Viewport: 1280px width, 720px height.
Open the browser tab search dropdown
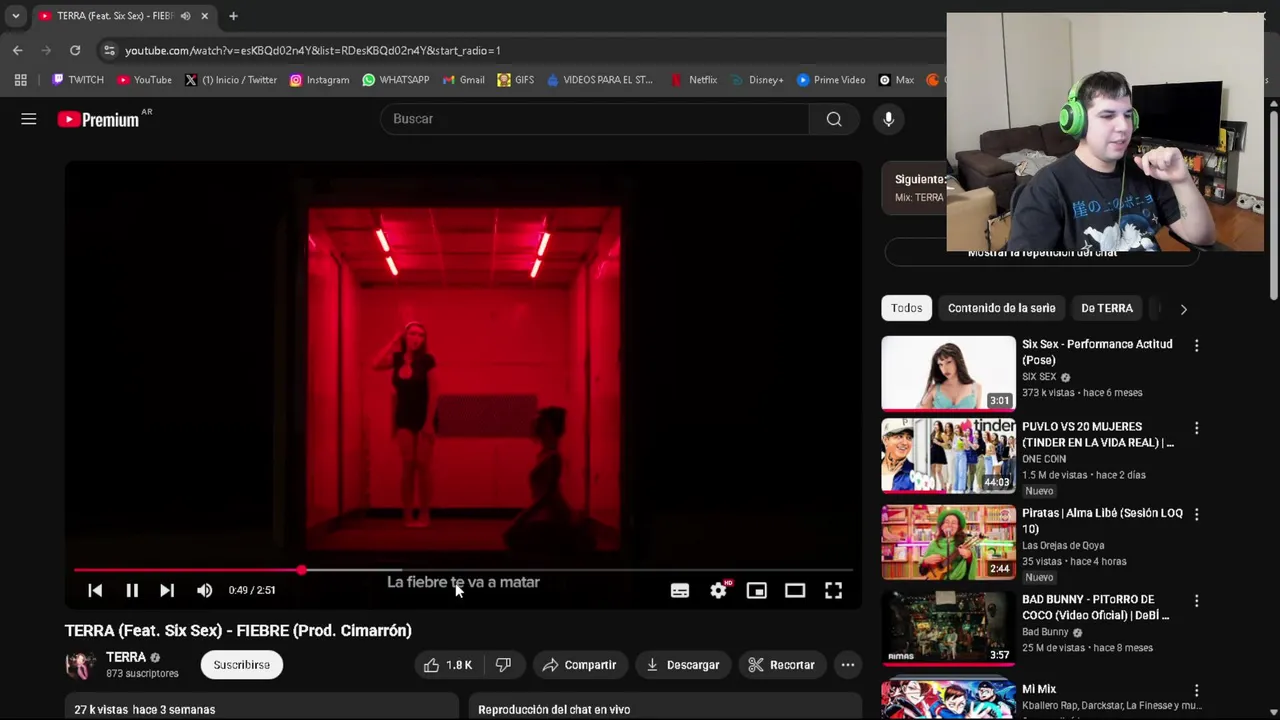point(15,16)
